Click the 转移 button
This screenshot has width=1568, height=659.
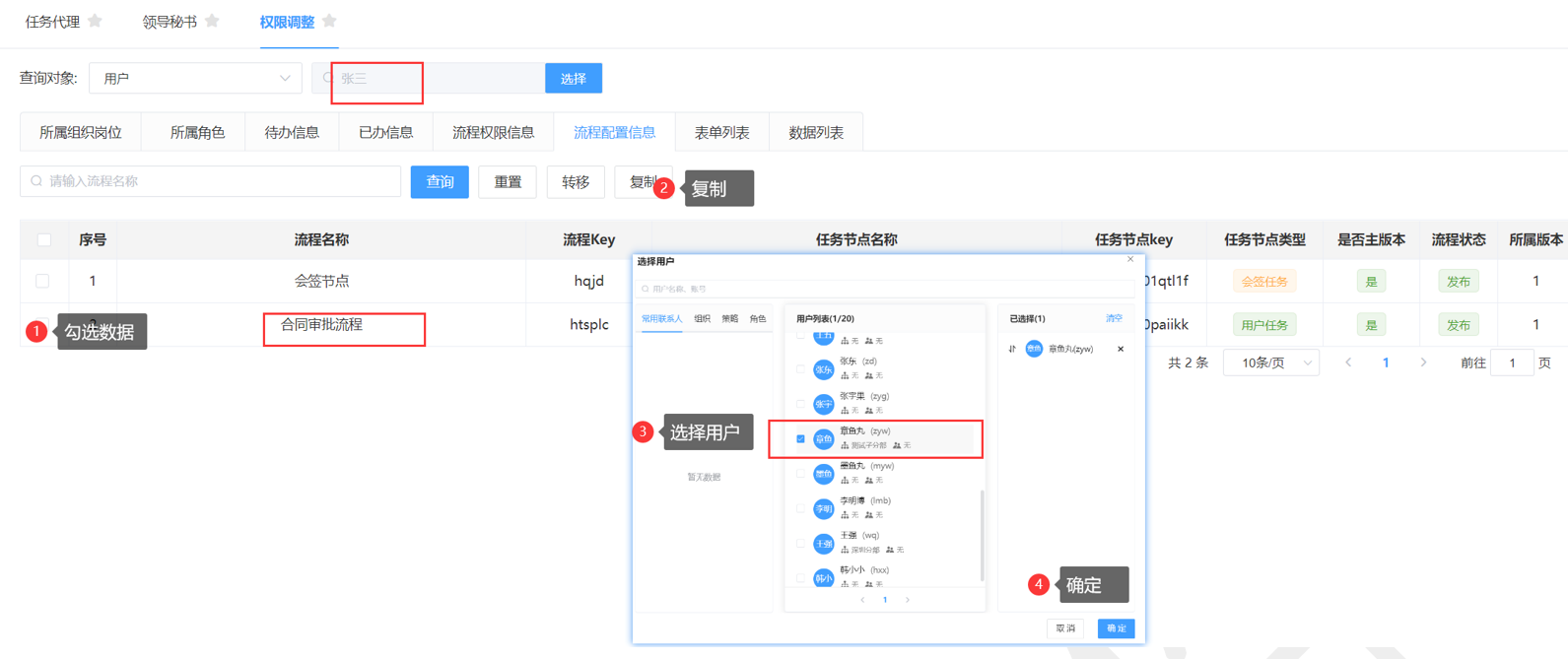tap(576, 181)
